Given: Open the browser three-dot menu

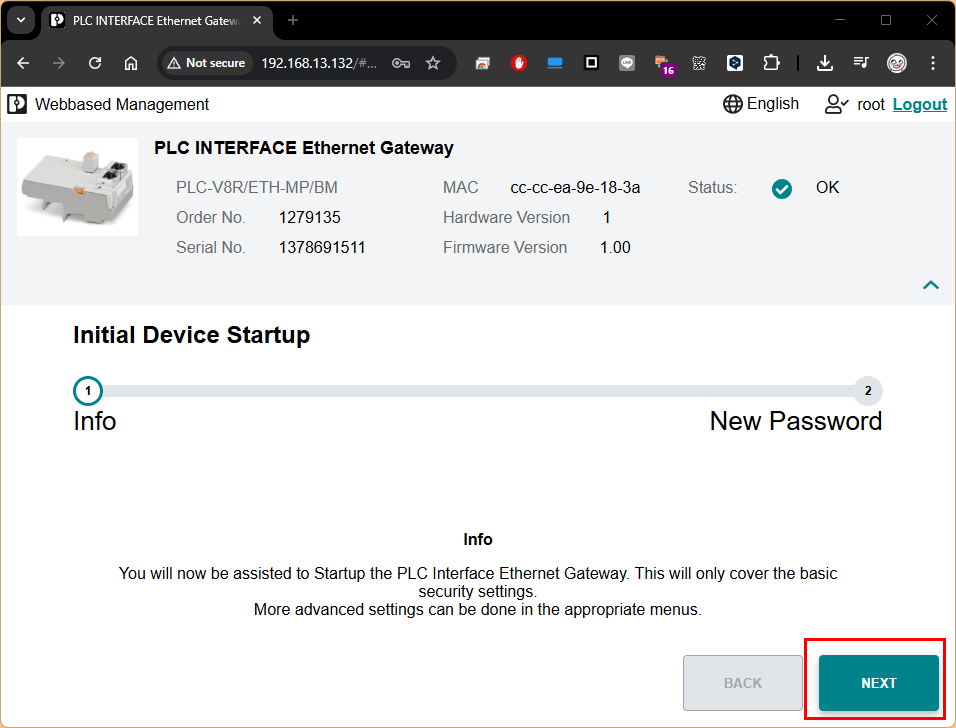Looking at the screenshot, I should [933, 63].
